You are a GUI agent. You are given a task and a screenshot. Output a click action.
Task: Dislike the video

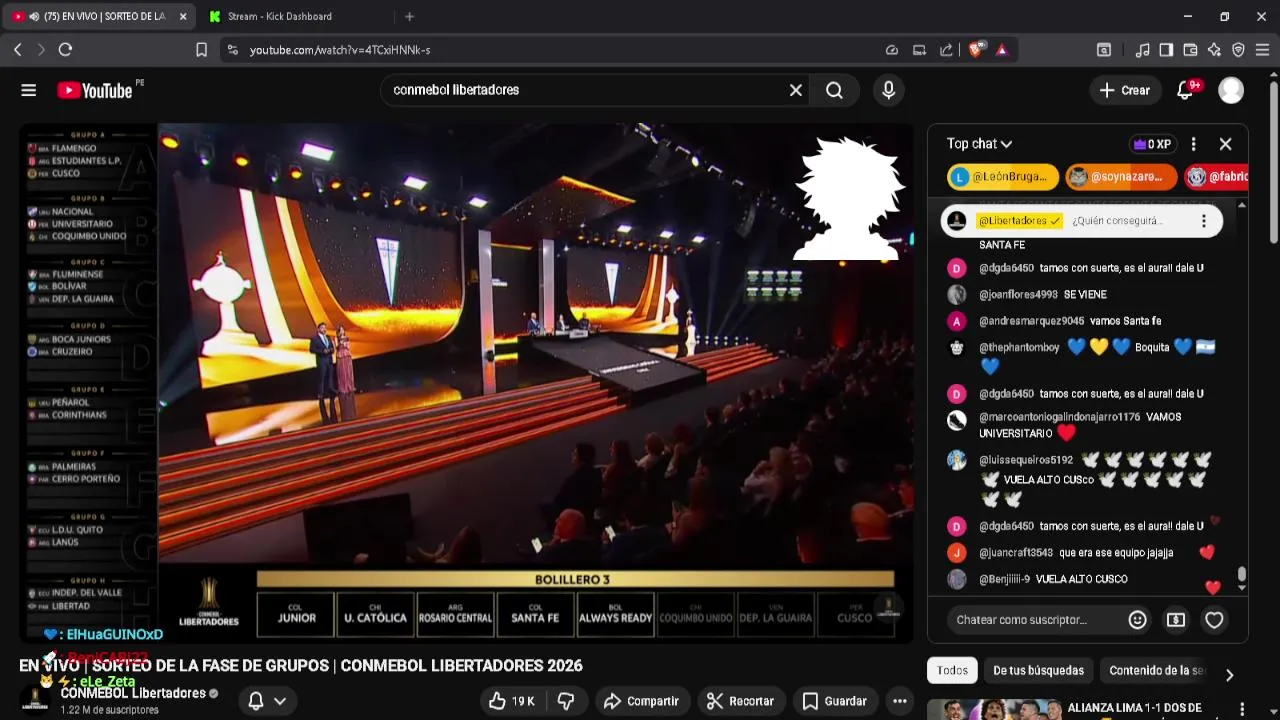click(566, 701)
